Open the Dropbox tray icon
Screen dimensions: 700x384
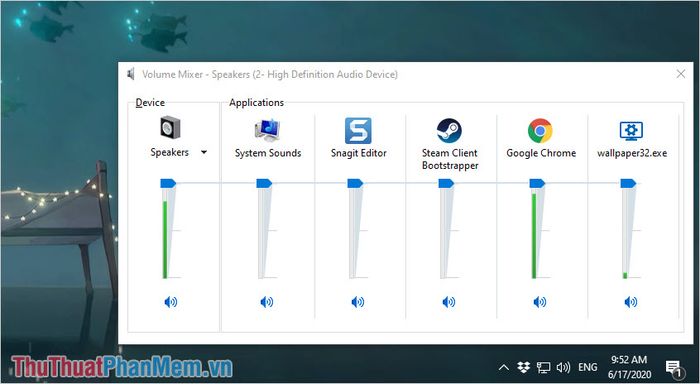(523, 367)
